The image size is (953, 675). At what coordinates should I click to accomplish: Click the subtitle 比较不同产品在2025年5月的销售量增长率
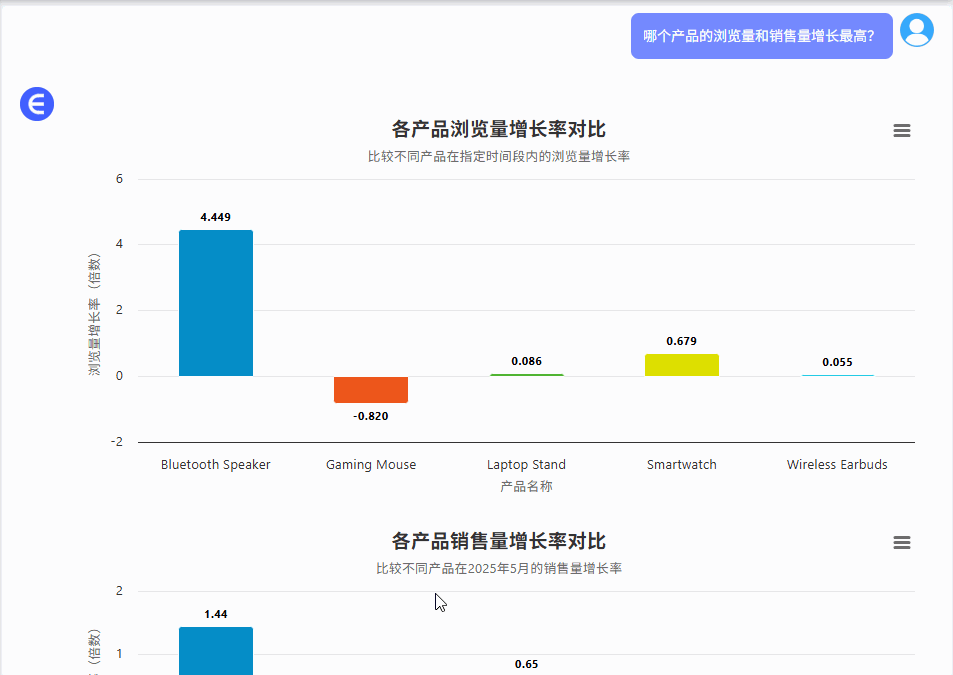point(498,569)
